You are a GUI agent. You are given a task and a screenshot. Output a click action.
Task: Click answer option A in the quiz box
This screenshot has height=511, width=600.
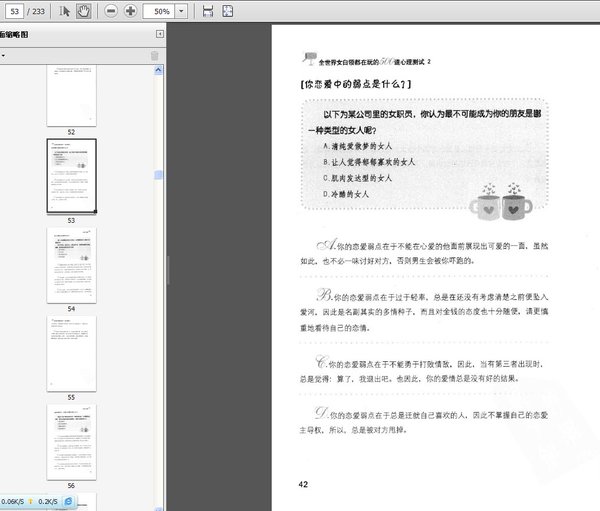(x=357, y=146)
